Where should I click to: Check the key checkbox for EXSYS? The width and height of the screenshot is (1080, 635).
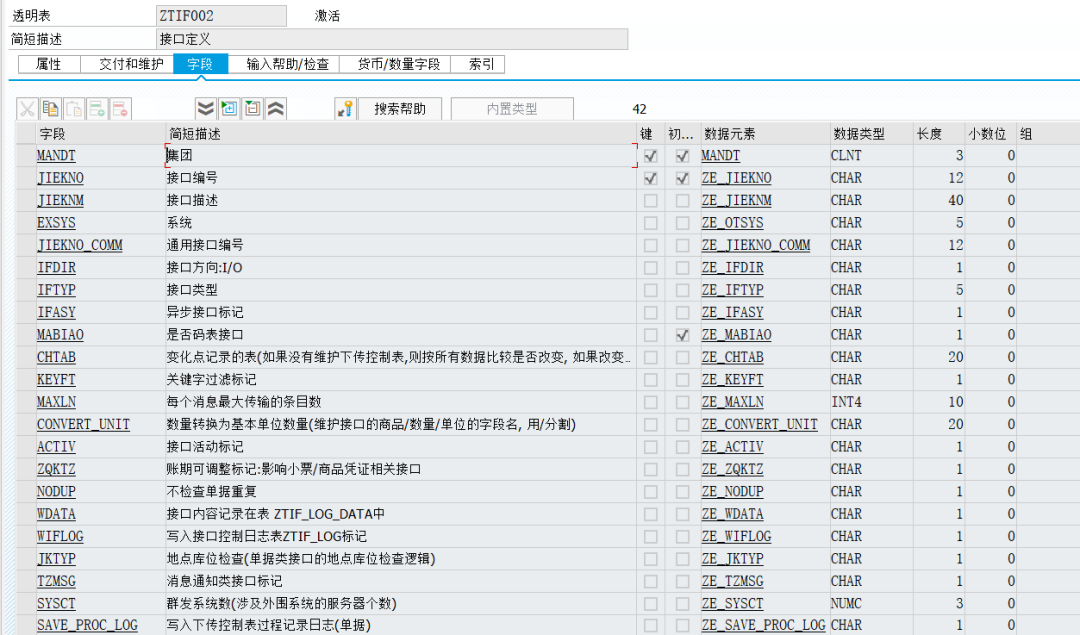coord(650,223)
